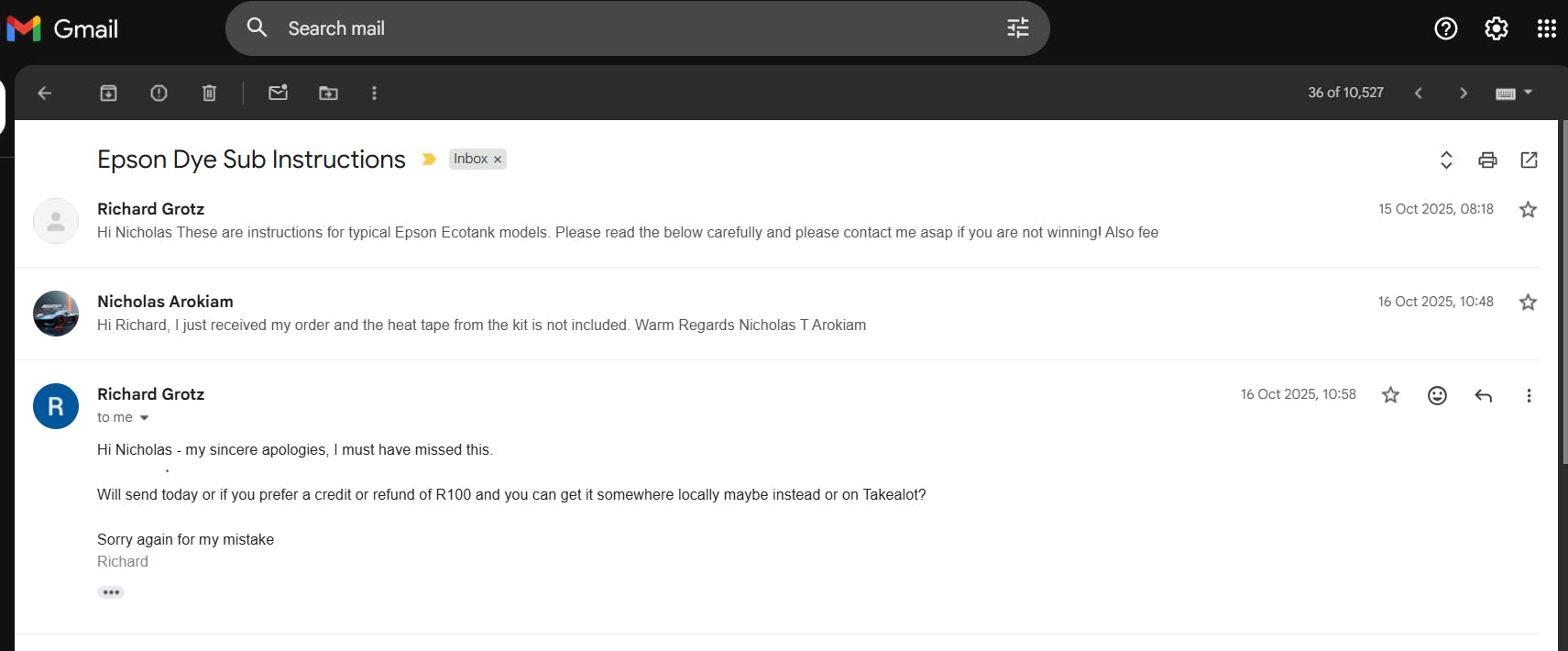This screenshot has height=651, width=1568.
Task: Archive this email conversation
Action: coord(108,93)
